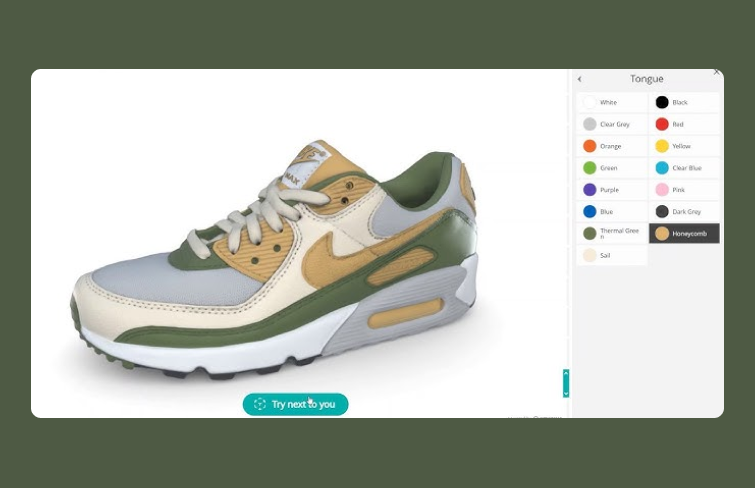Select the Black tongue color
Viewport: 755px width, 488px height.
684,103
